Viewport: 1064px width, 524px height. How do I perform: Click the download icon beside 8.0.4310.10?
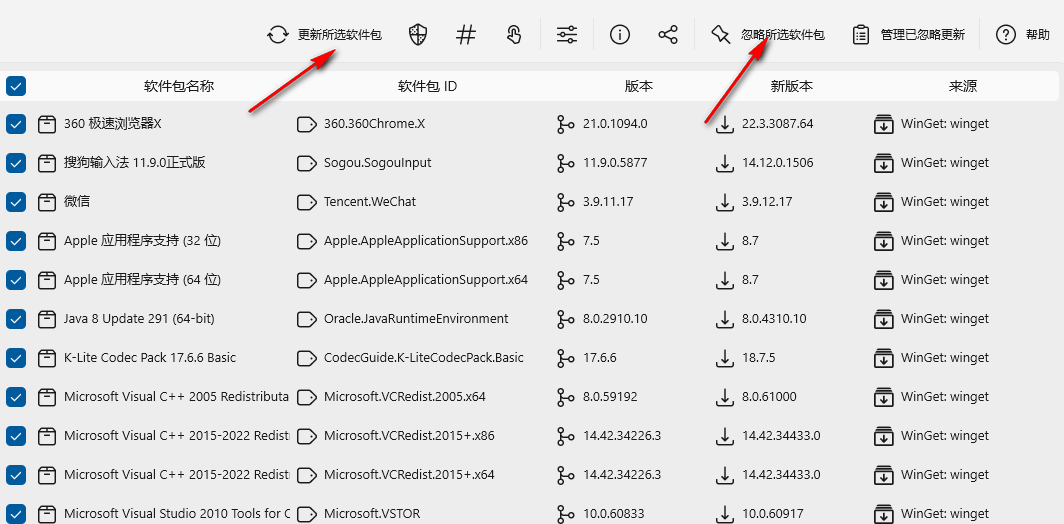click(725, 318)
